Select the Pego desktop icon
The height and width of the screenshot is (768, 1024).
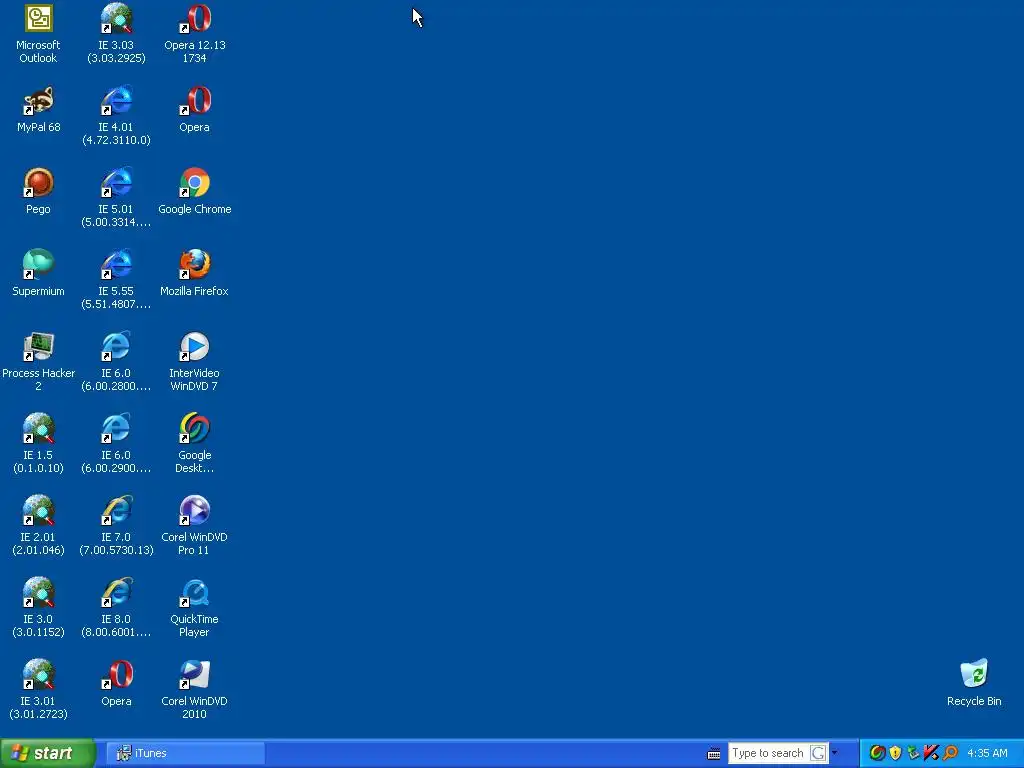[x=38, y=182]
